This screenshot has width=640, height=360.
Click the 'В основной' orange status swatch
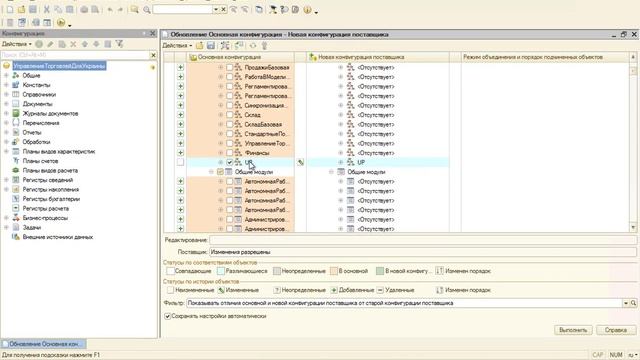pyautogui.click(x=334, y=271)
